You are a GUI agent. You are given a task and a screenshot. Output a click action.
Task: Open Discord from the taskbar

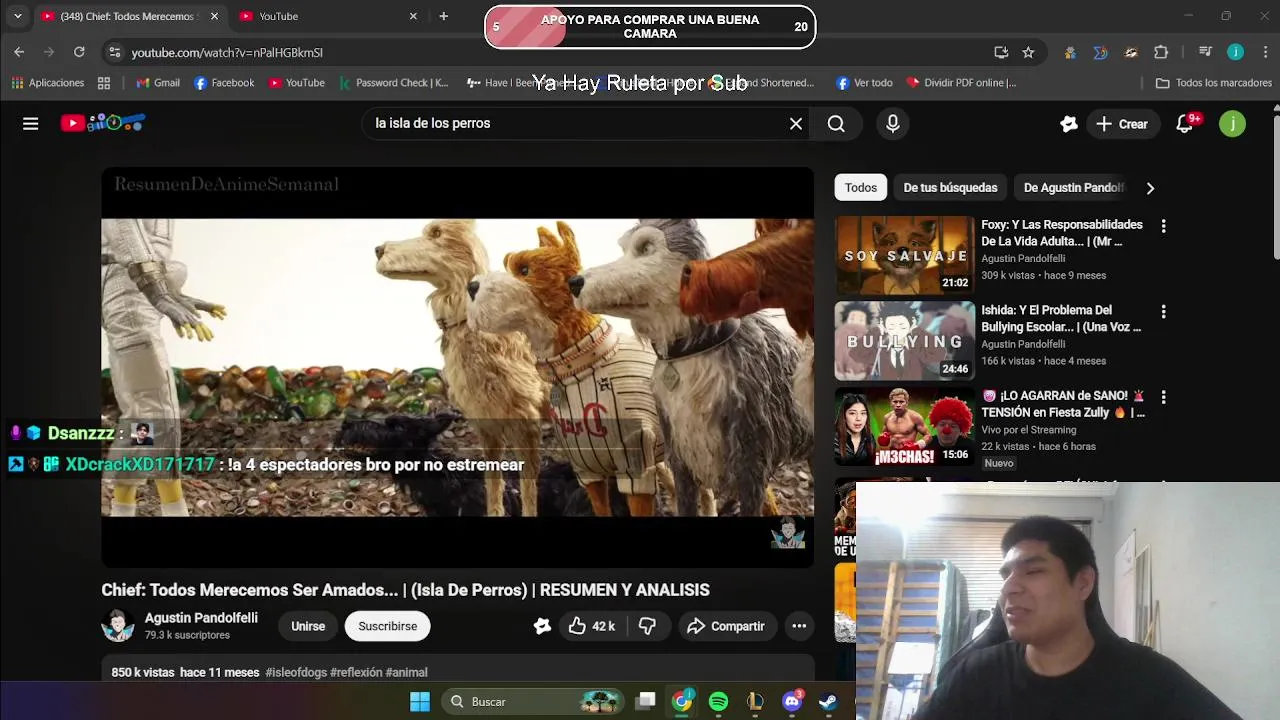pyautogui.click(x=792, y=702)
